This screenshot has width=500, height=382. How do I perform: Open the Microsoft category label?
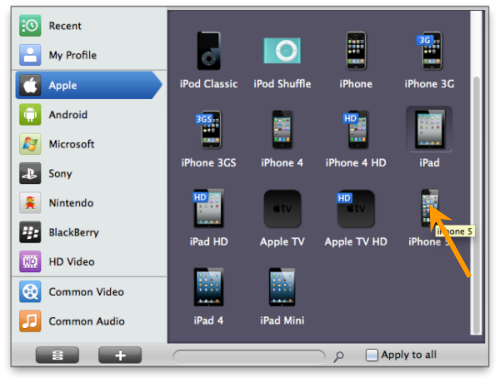(x=71, y=144)
